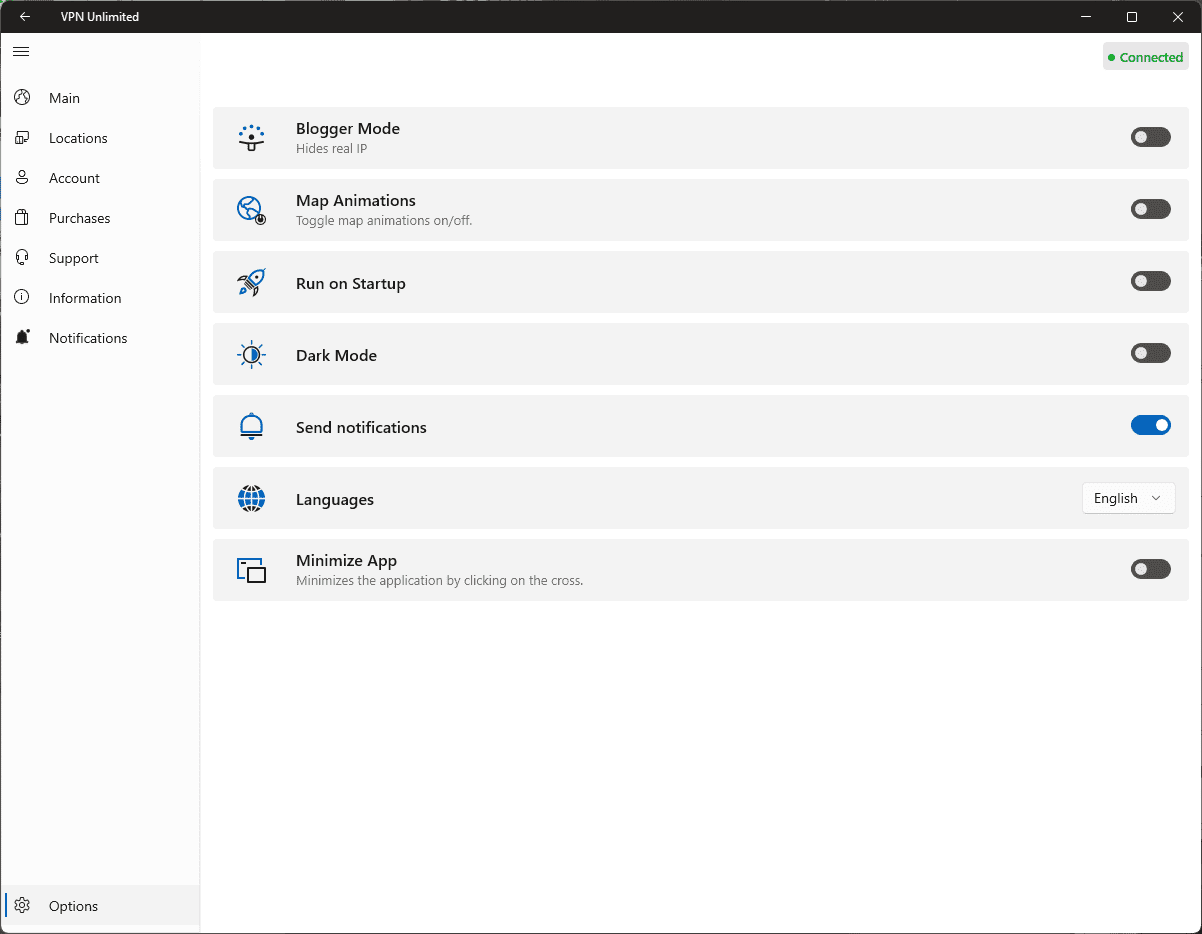
Task: Click the globe icon beside Main
Action: click(22, 98)
